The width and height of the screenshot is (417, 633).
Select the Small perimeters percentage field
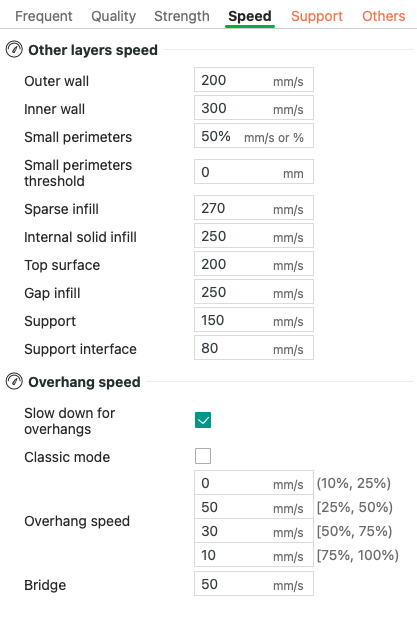(254, 136)
